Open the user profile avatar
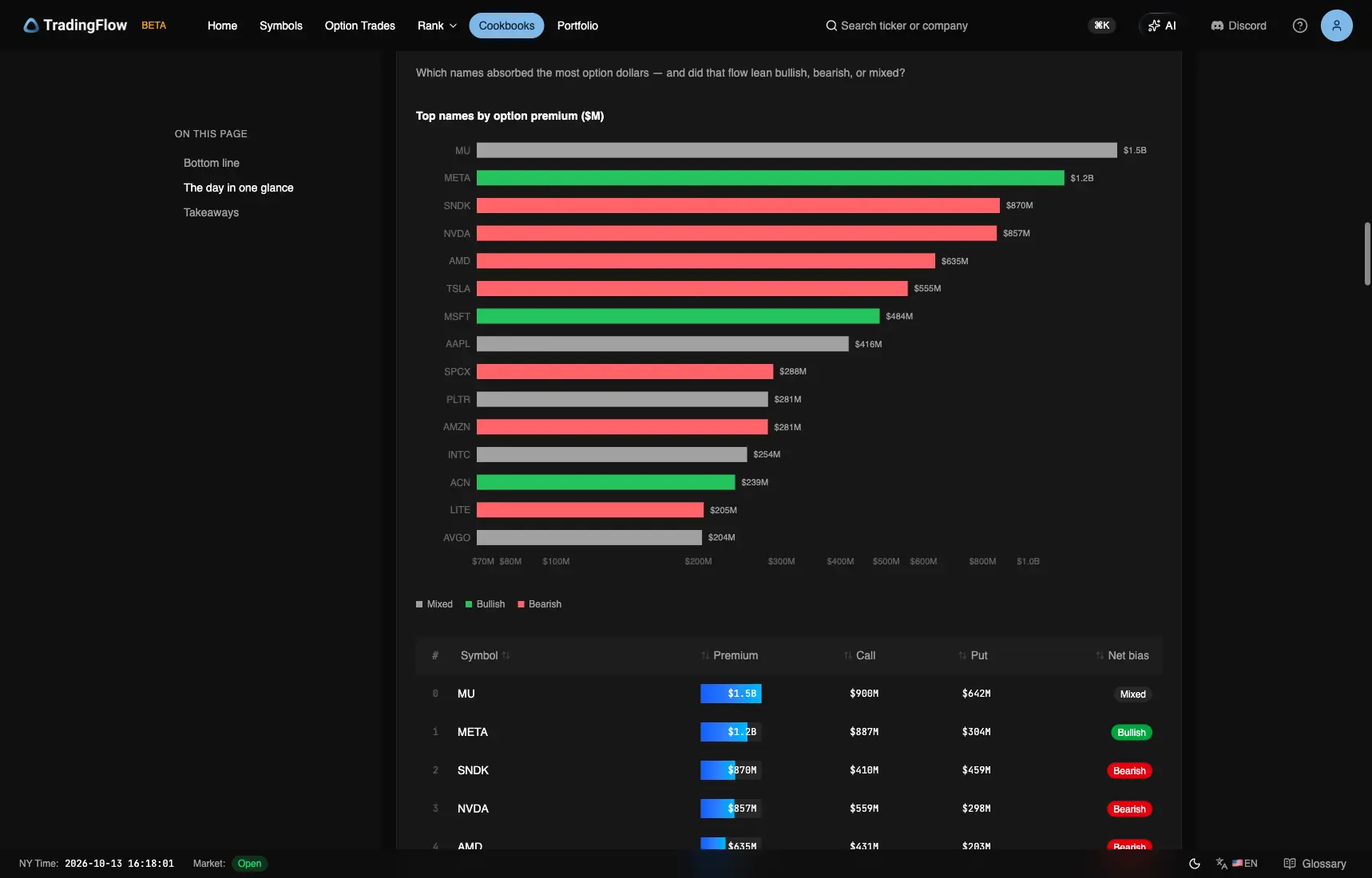This screenshot has height=878, width=1372. pos(1337,26)
